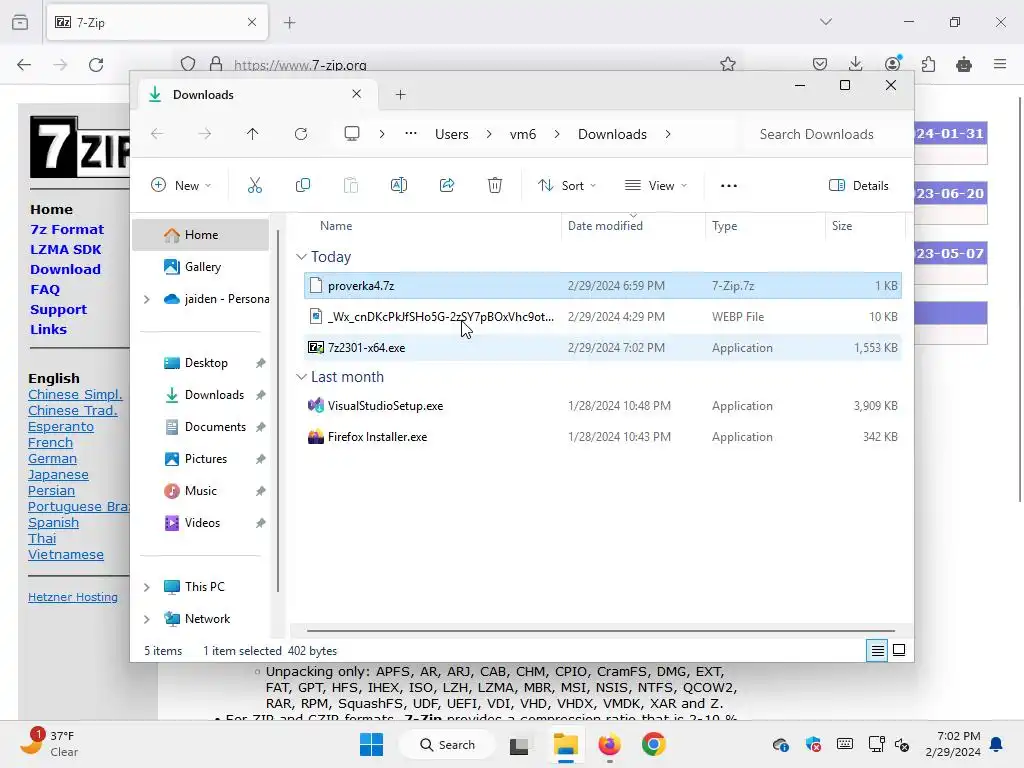Open the Sort dropdown menu

coord(567,185)
